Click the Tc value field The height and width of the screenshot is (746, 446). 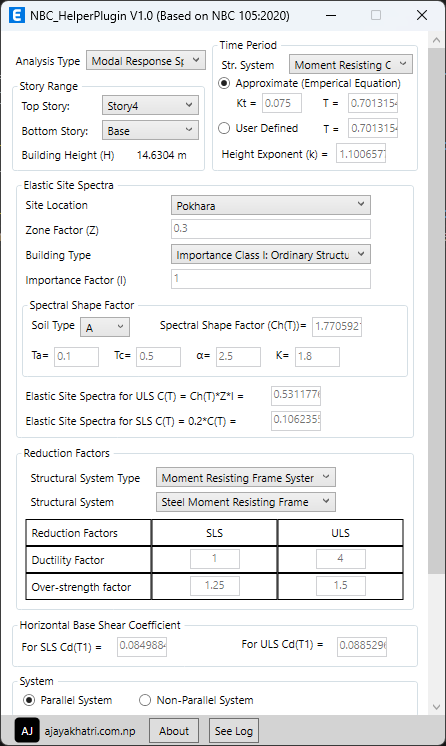pos(159,357)
